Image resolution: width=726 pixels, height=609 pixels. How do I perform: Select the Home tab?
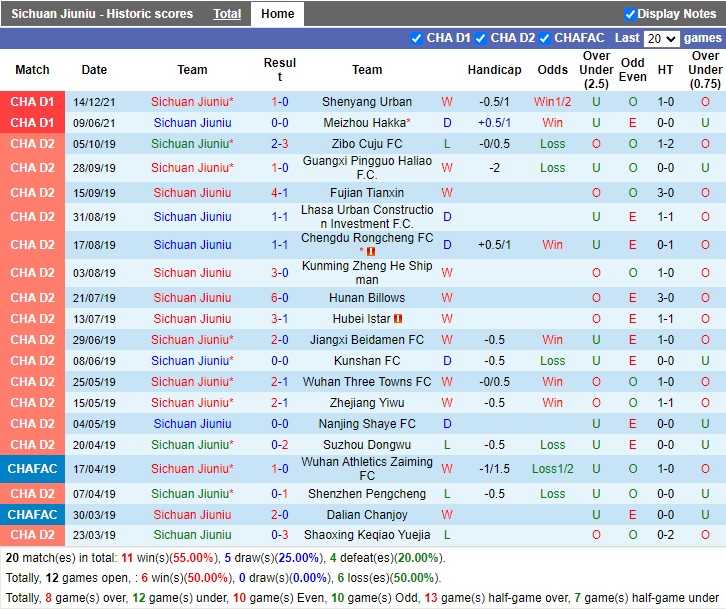277,14
